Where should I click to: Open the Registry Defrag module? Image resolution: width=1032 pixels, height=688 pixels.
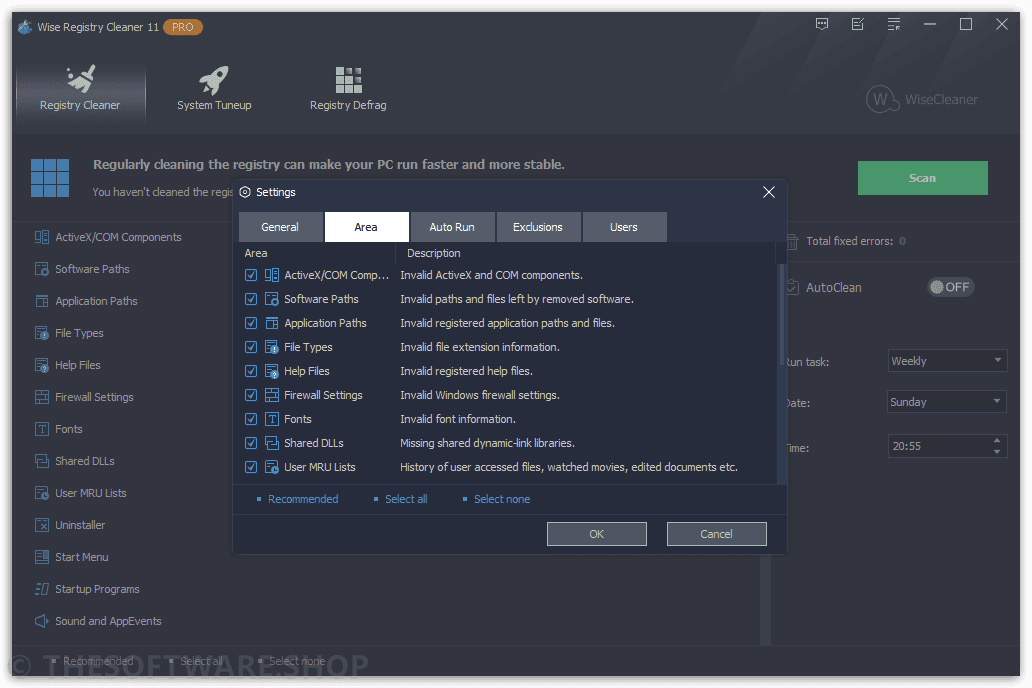click(348, 90)
